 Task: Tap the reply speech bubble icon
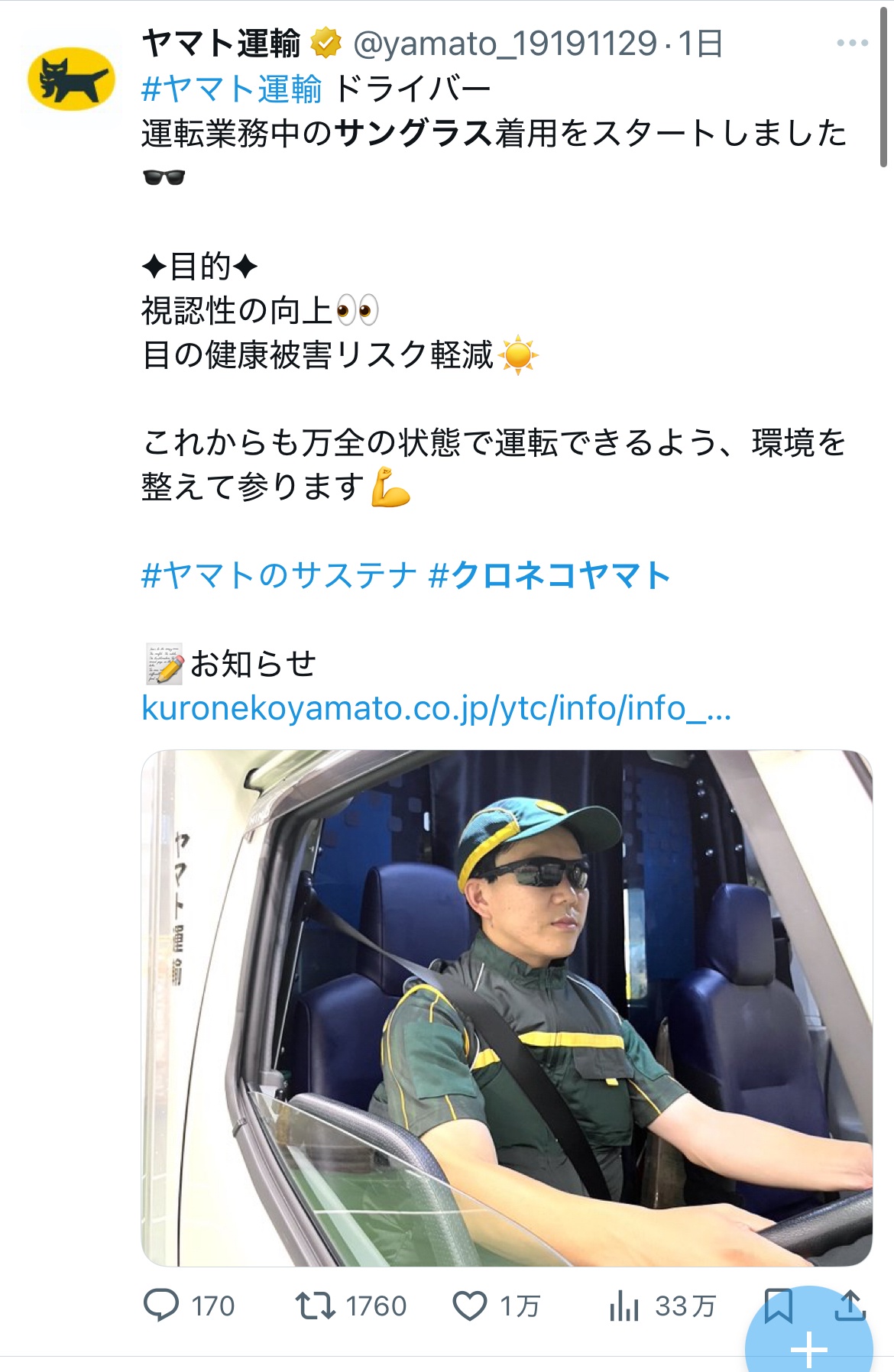161,1306
